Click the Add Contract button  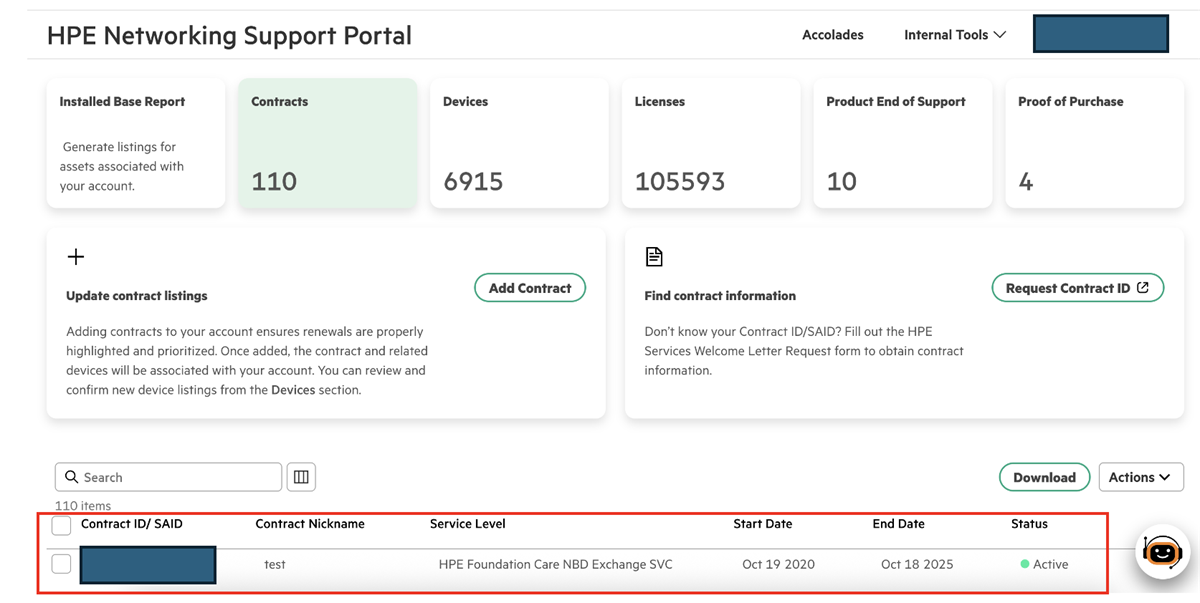(530, 288)
